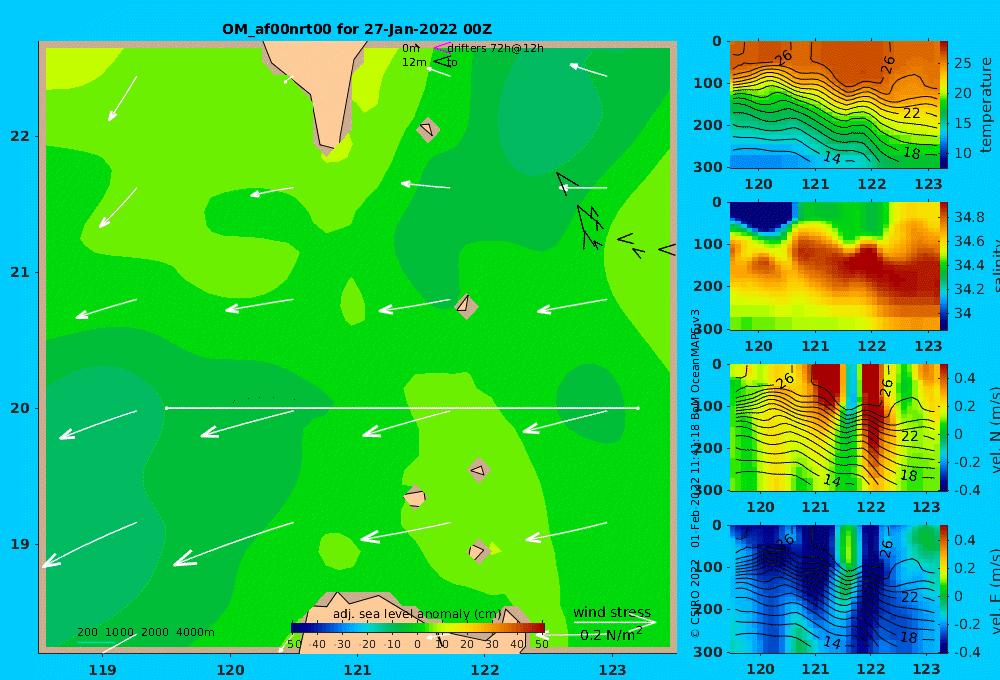Viewport: 1000px width, 680px height.
Task: Click the adj. sea level anomaly colorbar
Action: pyautogui.click(x=418, y=628)
